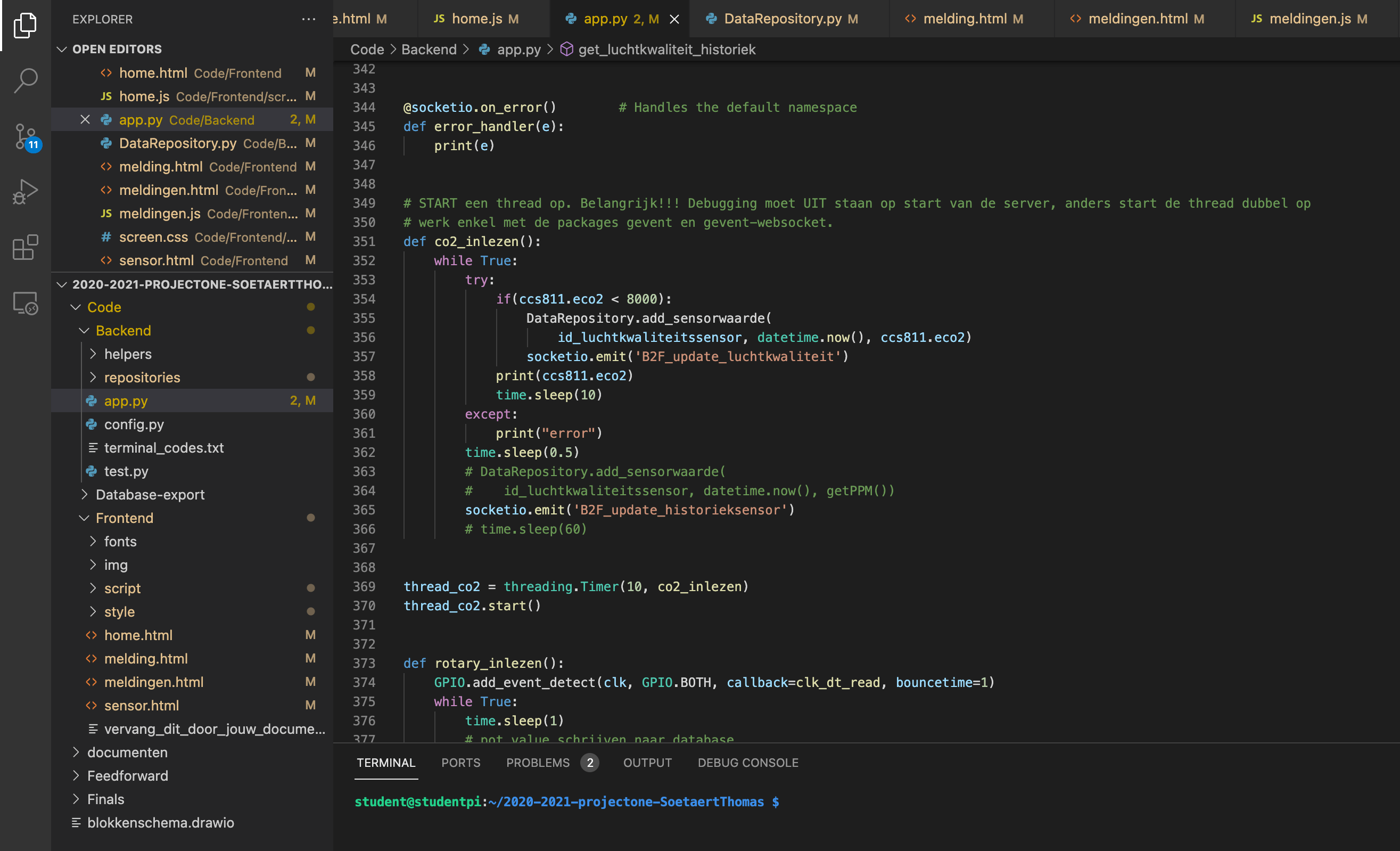
Task: Close app.py in Open Editors list
Action: click(85, 119)
